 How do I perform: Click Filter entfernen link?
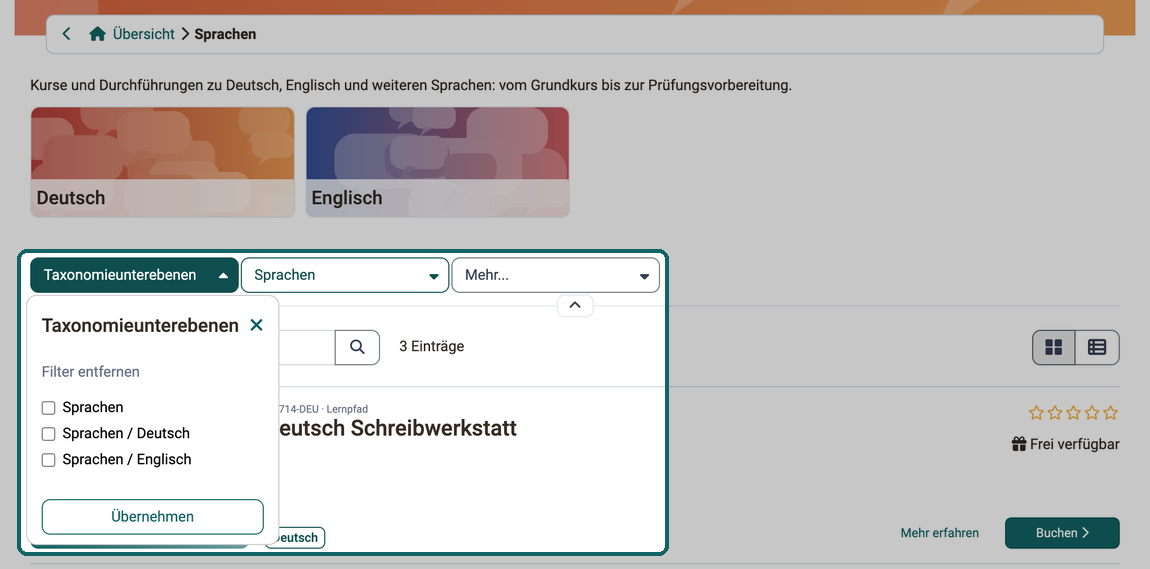click(x=90, y=372)
